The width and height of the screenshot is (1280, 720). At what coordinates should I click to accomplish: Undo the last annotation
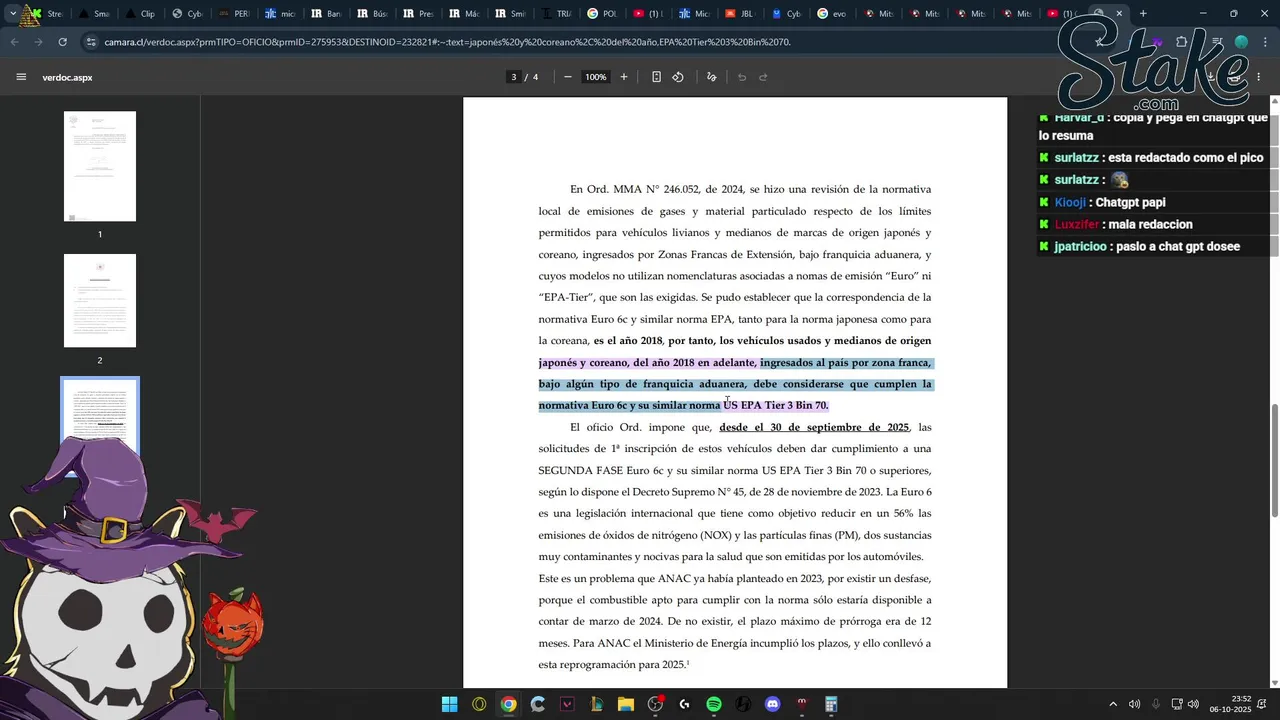click(x=742, y=77)
